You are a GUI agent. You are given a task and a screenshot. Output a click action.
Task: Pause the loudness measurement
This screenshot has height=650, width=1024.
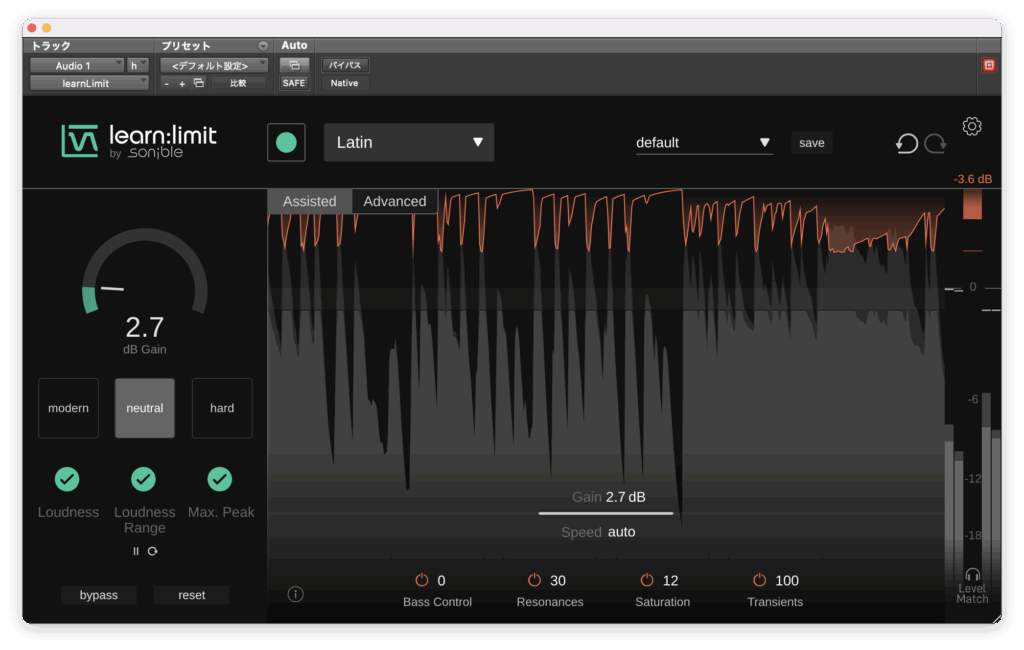pos(136,551)
